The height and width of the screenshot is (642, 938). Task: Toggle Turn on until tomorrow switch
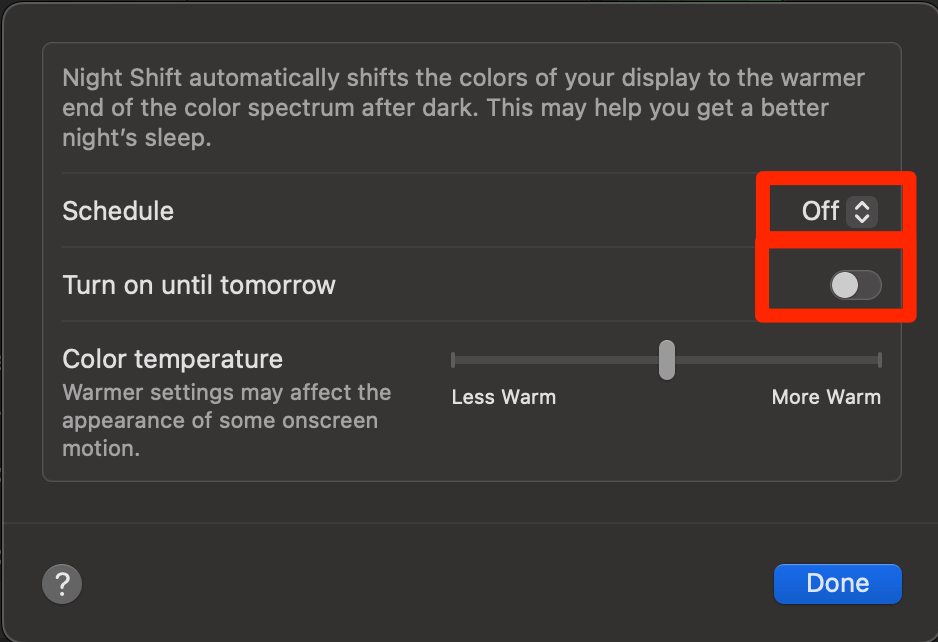coord(855,285)
